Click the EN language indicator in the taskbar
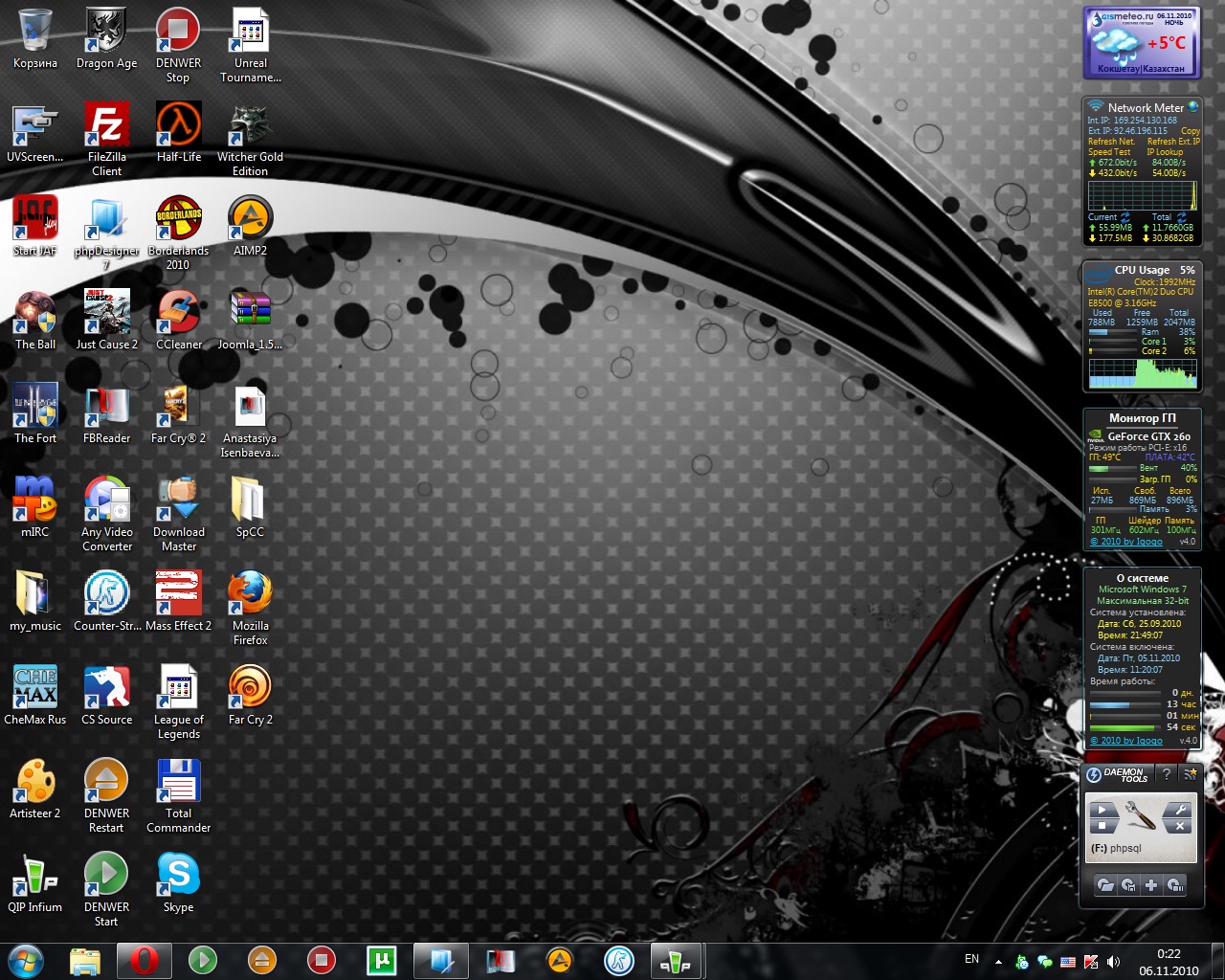1225x980 pixels. (x=971, y=959)
